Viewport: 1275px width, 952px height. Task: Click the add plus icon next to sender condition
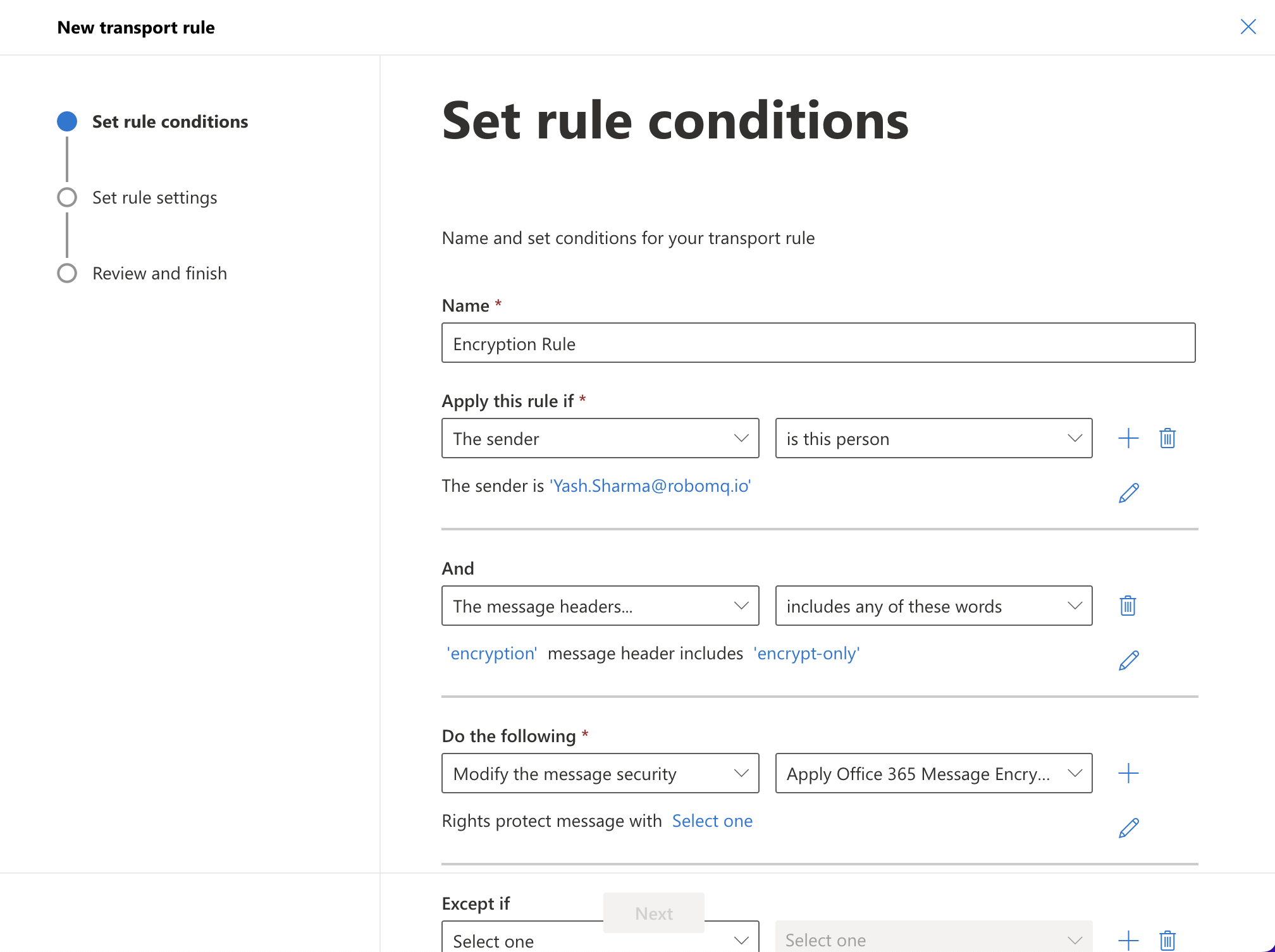1128,437
